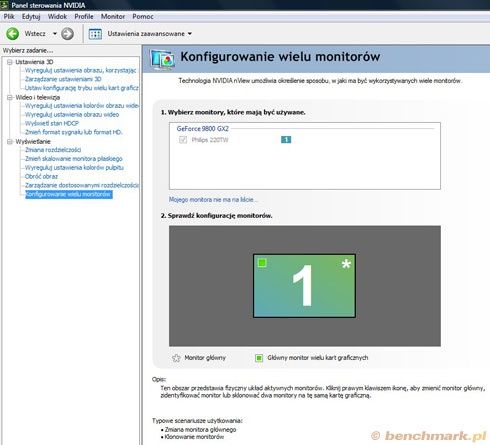Click the advanced settings view icon
Image resolution: width=490 pixels, height=445 pixels.
click(95, 34)
